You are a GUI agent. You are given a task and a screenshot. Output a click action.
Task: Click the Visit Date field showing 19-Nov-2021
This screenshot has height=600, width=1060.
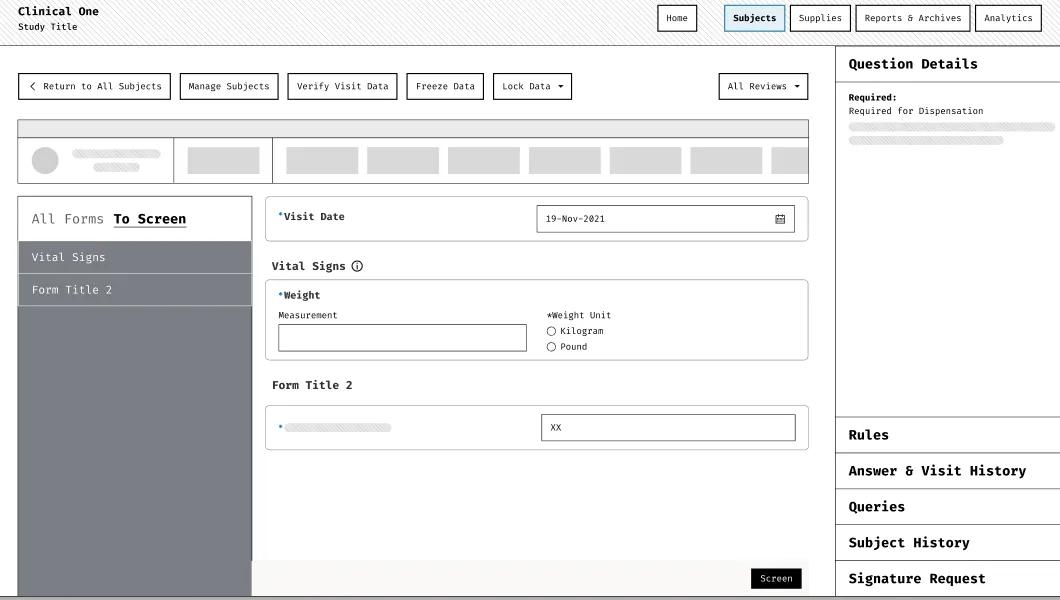tap(665, 219)
